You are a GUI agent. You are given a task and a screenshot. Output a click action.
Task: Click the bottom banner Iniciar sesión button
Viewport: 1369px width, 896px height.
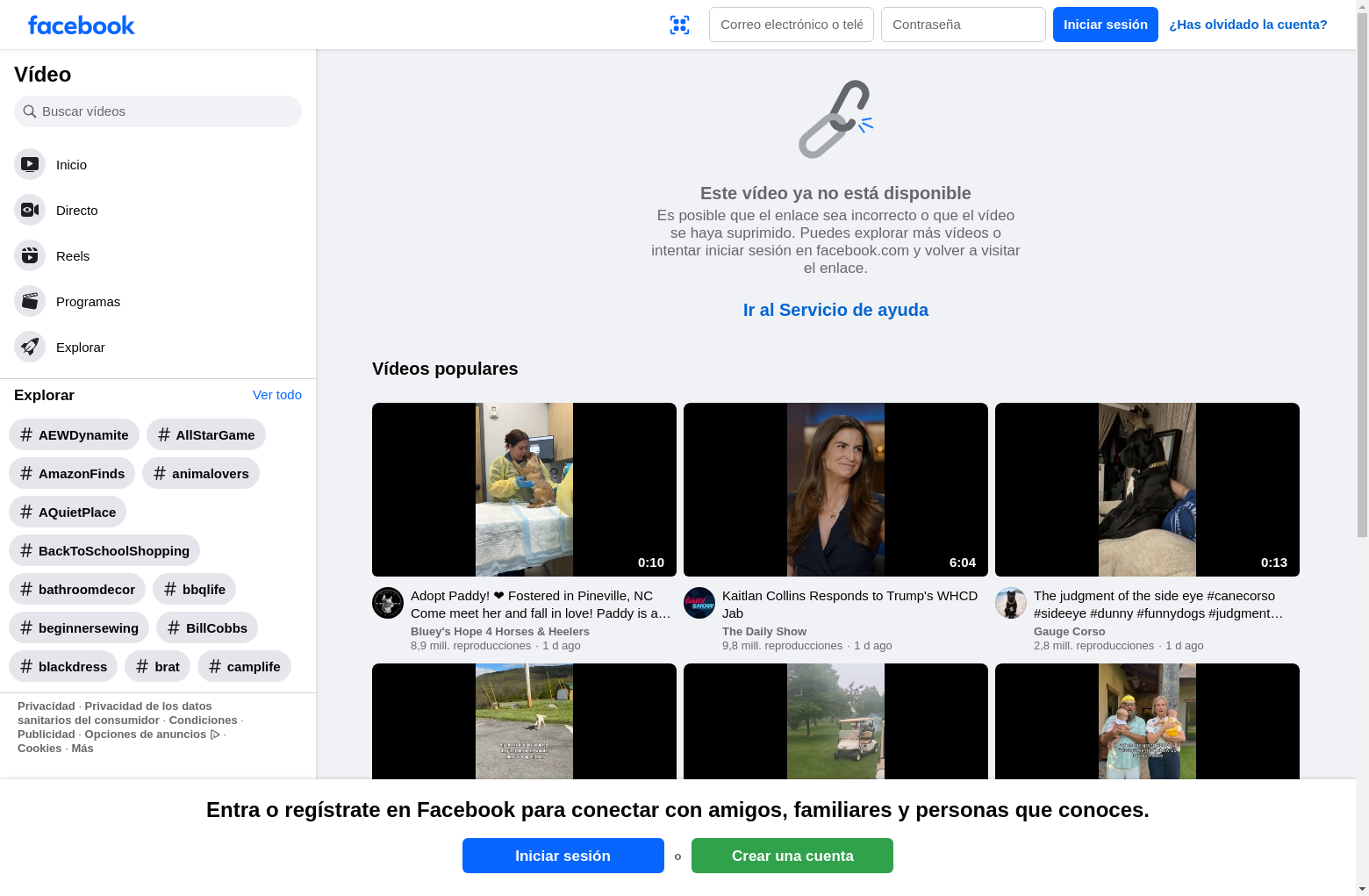pyautogui.click(x=563, y=856)
